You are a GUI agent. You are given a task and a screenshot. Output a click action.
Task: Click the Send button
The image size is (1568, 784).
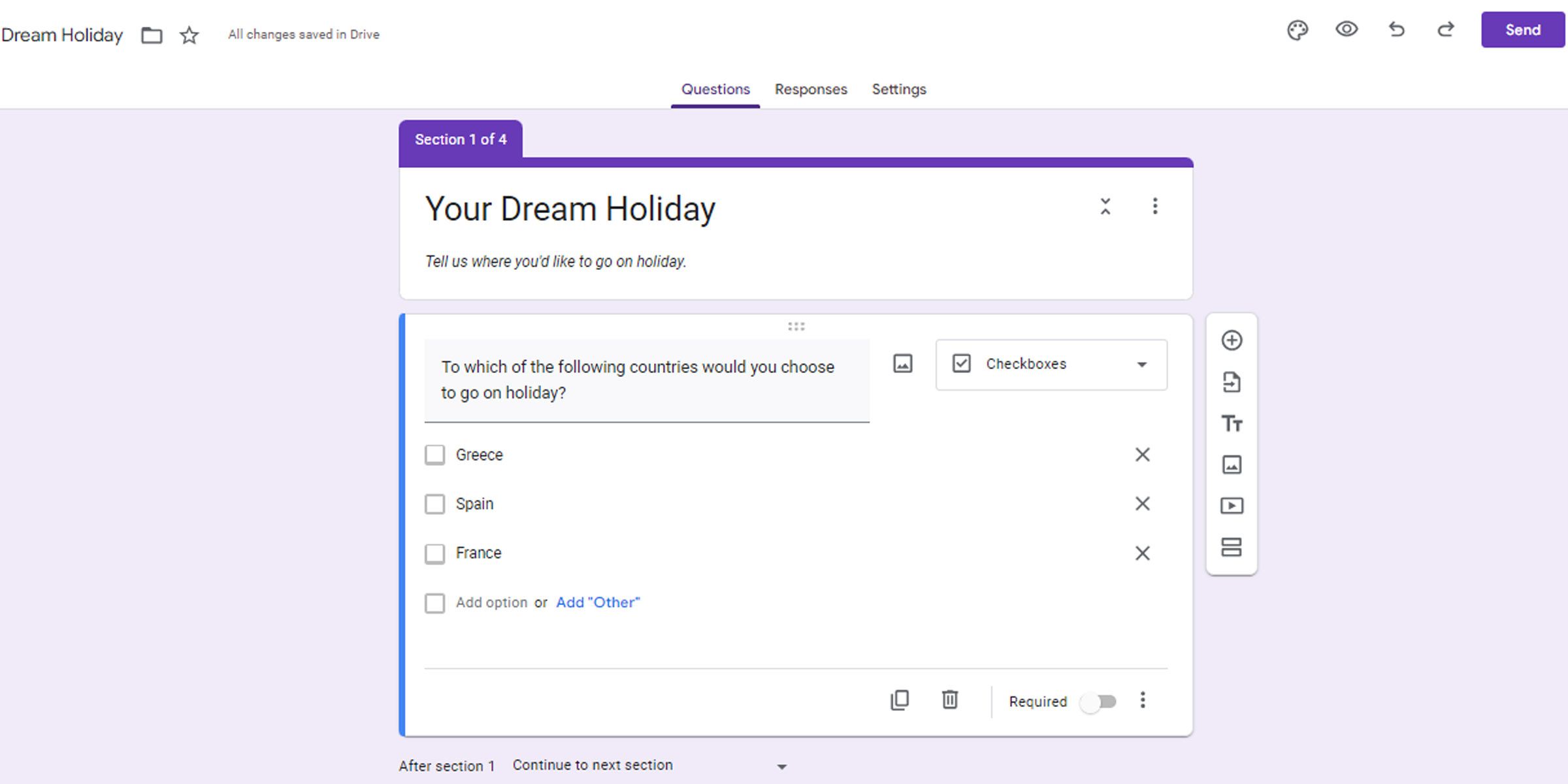1522,30
